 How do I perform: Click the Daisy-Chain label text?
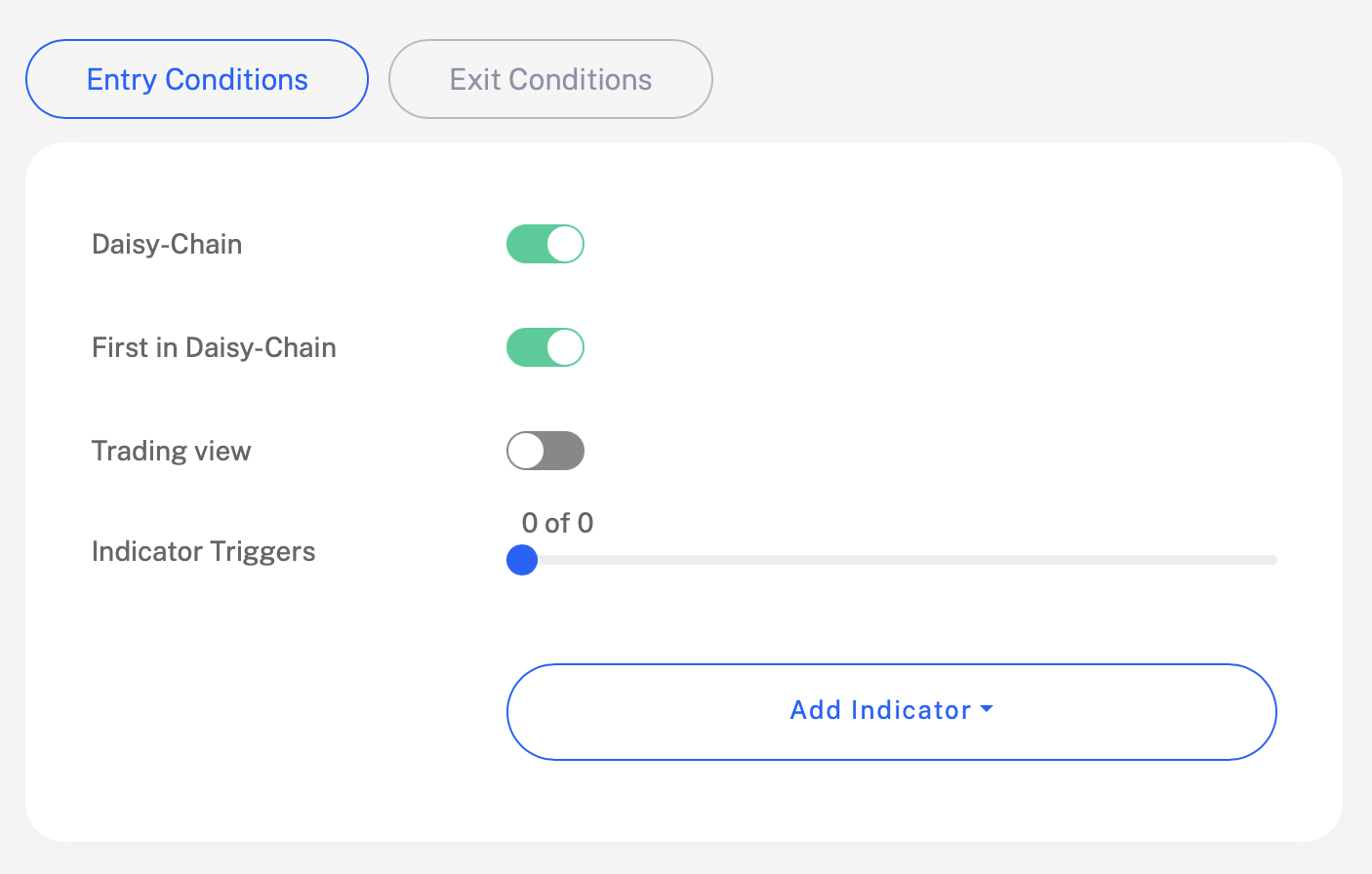click(x=167, y=244)
